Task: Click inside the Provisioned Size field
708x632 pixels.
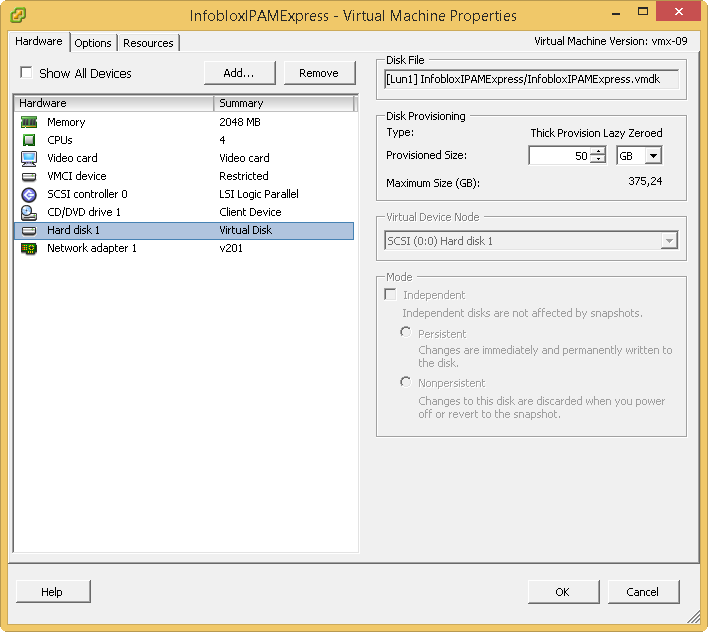Action: (559, 156)
